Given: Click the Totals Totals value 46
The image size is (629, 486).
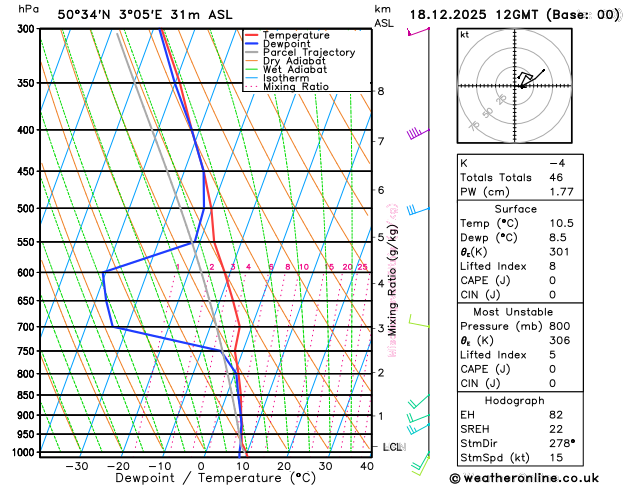Looking at the screenshot, I should click(556, 178).
